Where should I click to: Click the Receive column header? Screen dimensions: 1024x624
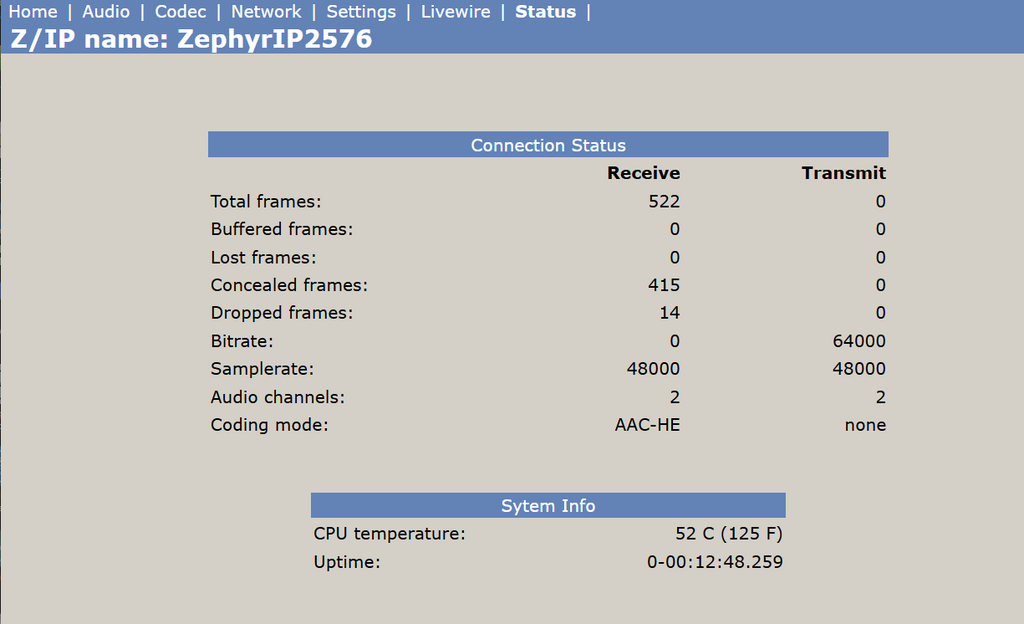pyautogui.click(x=643, y=173)
